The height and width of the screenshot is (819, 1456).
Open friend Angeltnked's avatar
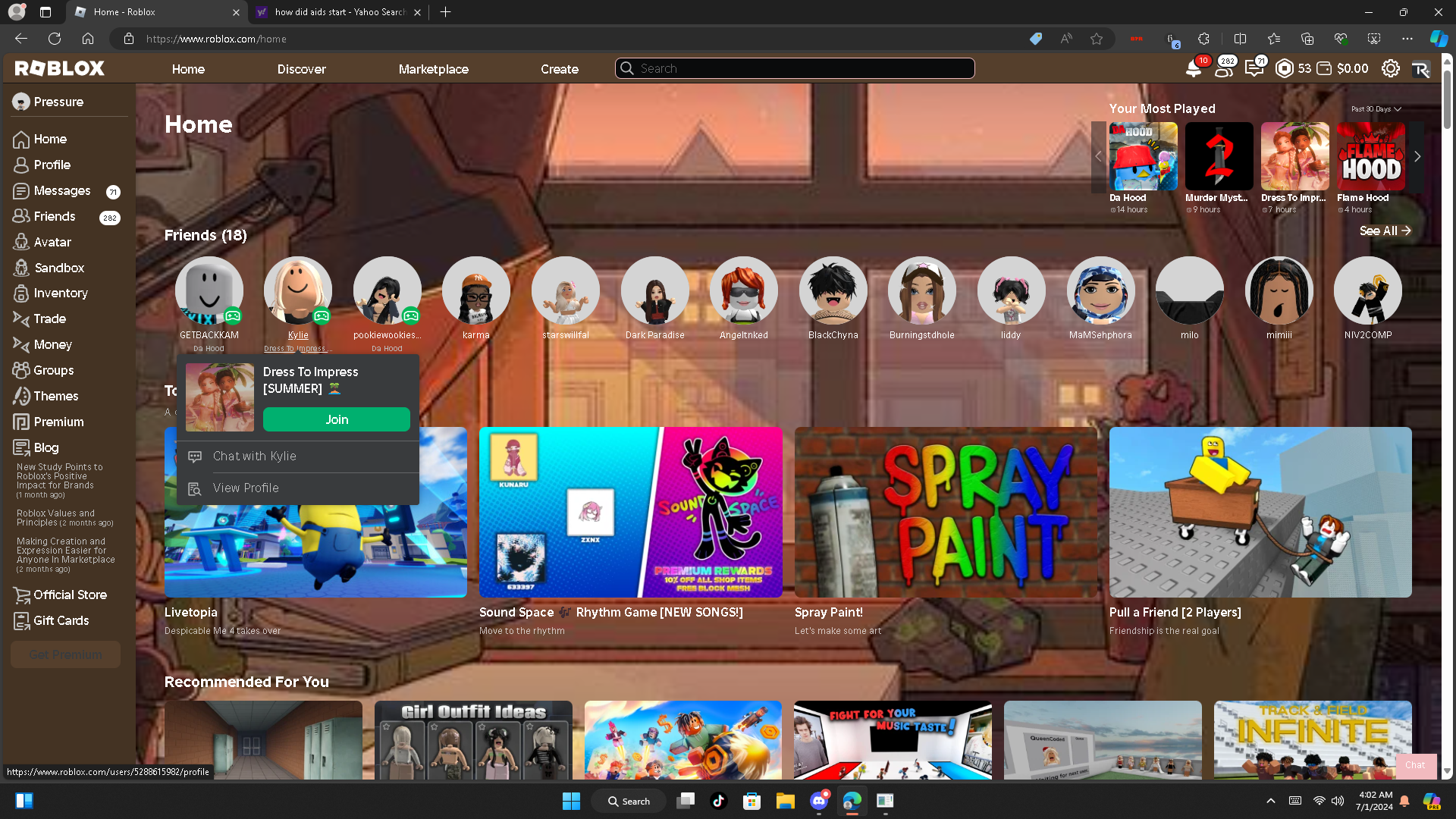tap(744, 290)
